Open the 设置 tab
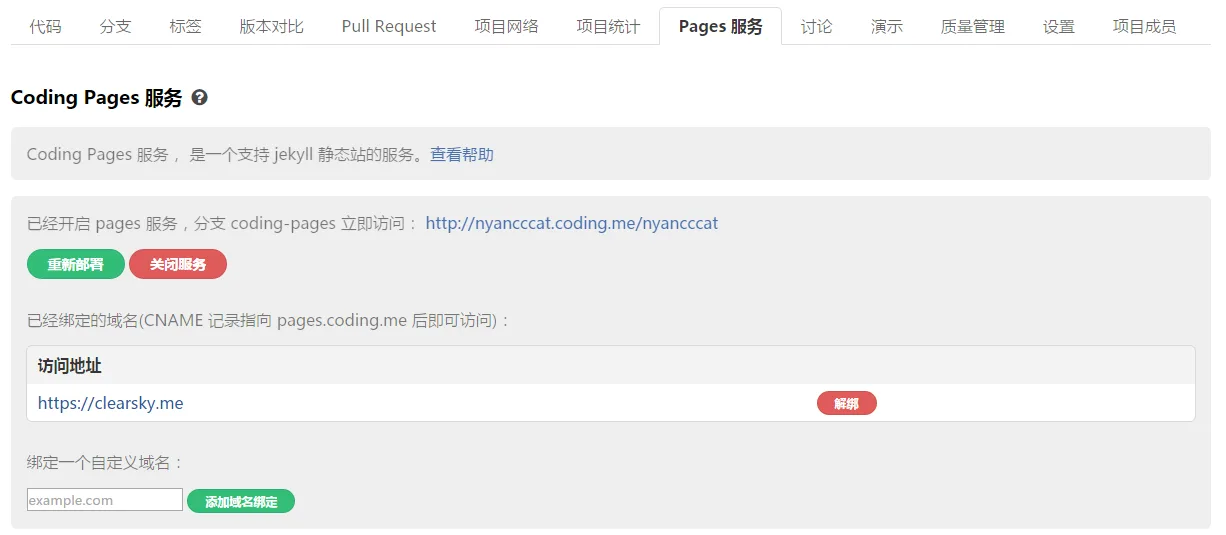The width and height of the screenshot is (1226, 535). coord(1058,26)
